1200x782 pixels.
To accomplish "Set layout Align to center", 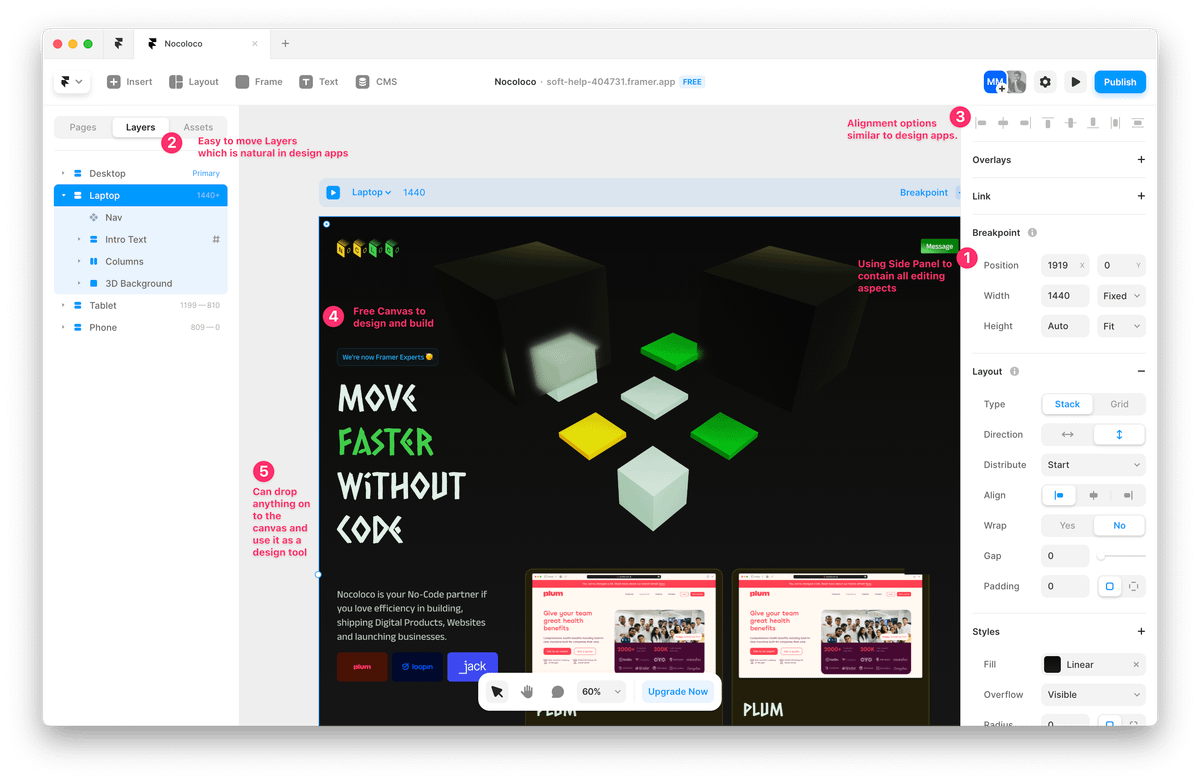I will 1093,495.
